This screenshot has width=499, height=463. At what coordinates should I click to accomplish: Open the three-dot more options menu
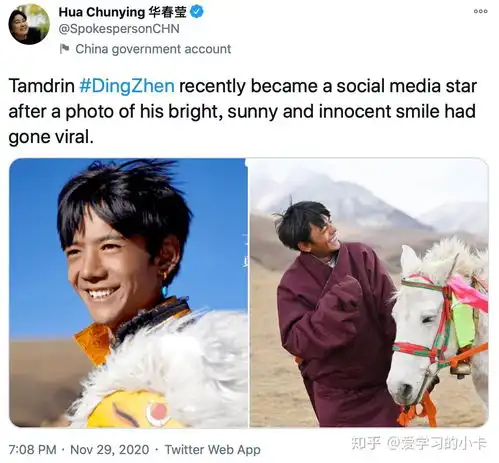(x=480, y=11)
